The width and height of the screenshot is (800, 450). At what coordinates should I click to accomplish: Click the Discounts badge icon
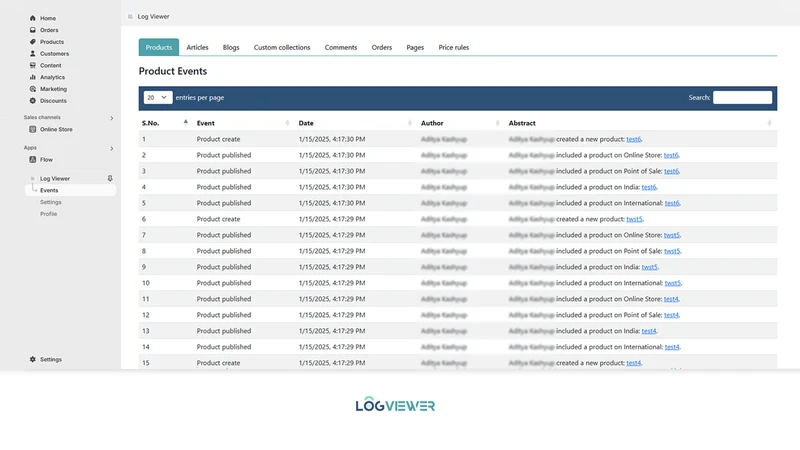click(33, 101)
